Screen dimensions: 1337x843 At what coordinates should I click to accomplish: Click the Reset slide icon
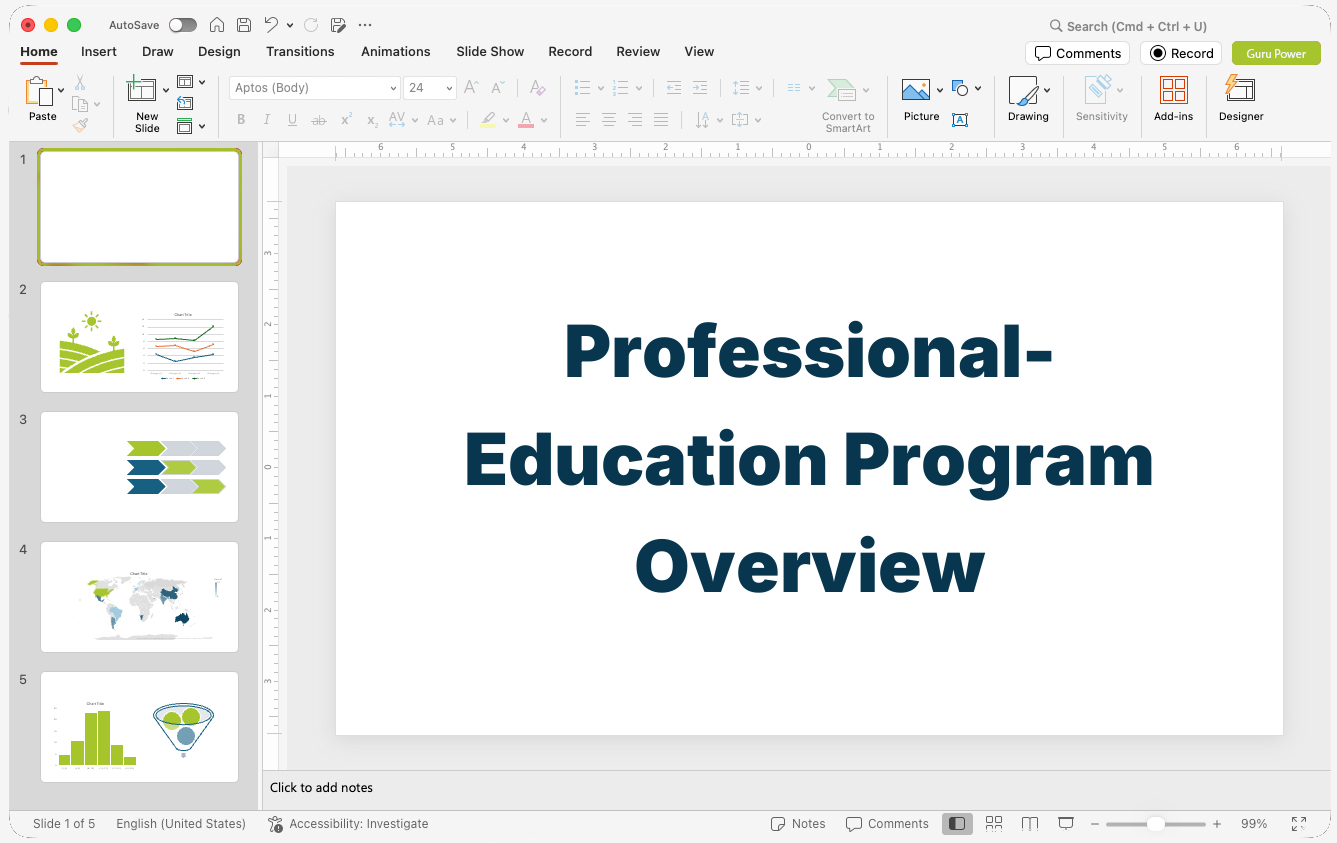(185, 103)
